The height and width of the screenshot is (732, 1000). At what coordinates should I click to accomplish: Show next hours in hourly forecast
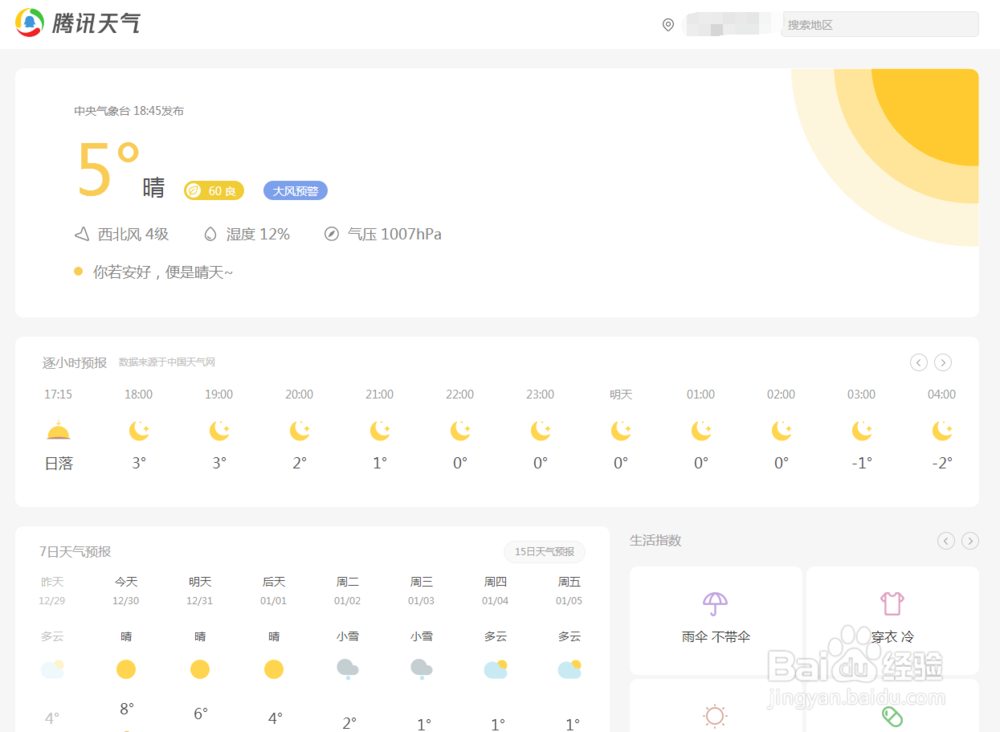click(x=943, y=362)
